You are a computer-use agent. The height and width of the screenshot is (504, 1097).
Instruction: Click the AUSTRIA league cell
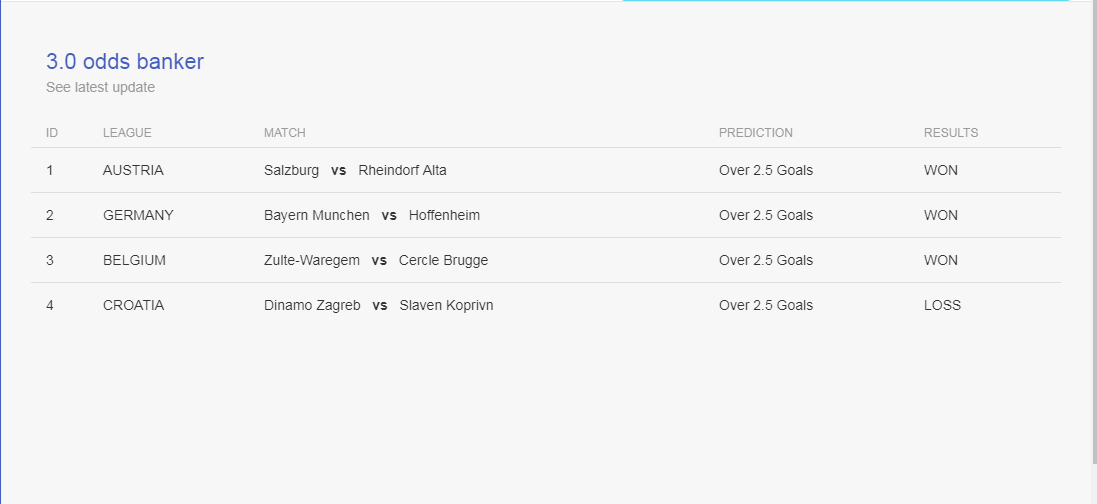[133, 170]
